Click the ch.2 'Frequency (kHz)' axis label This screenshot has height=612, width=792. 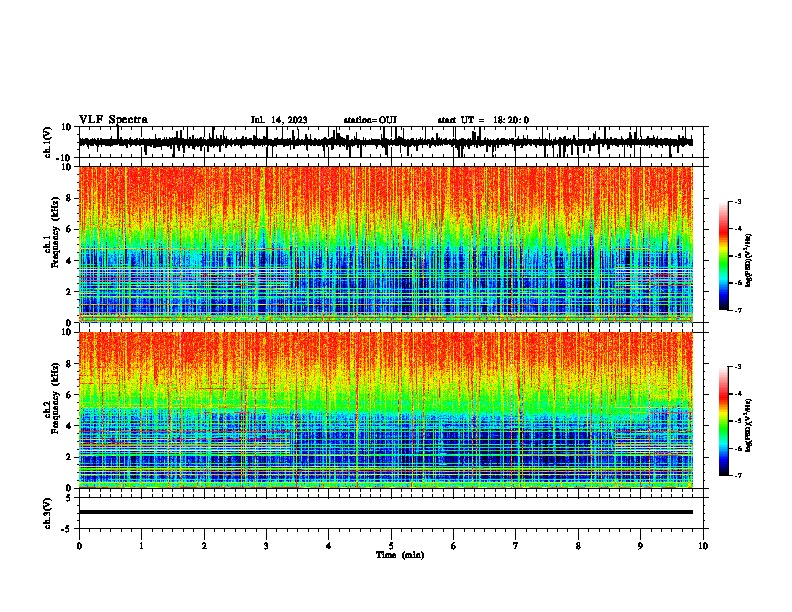[55, 398]
